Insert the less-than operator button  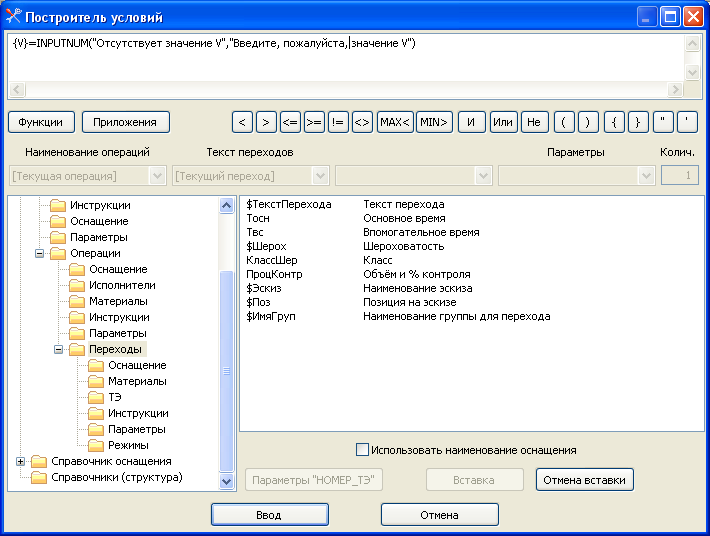pos(241,122)
